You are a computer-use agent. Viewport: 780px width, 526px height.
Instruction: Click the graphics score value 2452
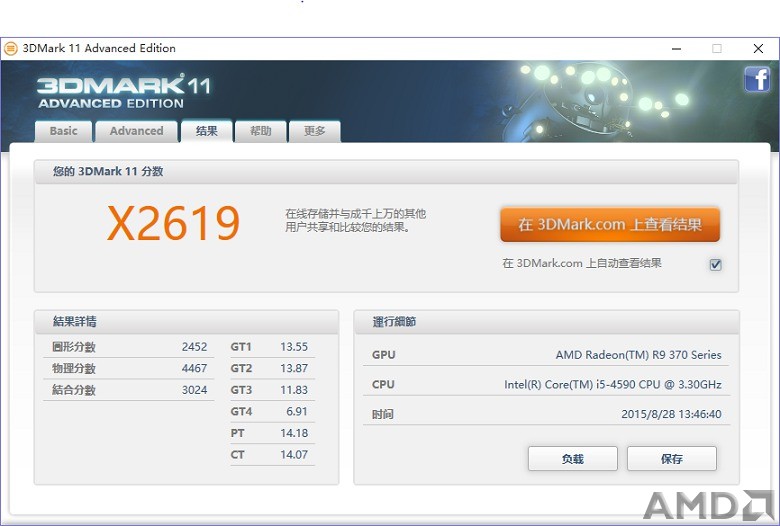point(194,347)
